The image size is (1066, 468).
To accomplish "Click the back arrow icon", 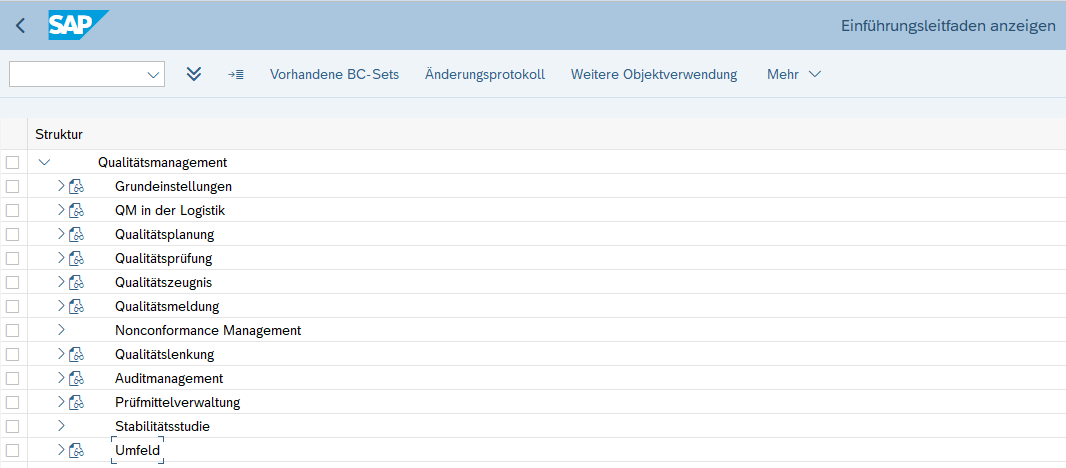I will point(20,26).
